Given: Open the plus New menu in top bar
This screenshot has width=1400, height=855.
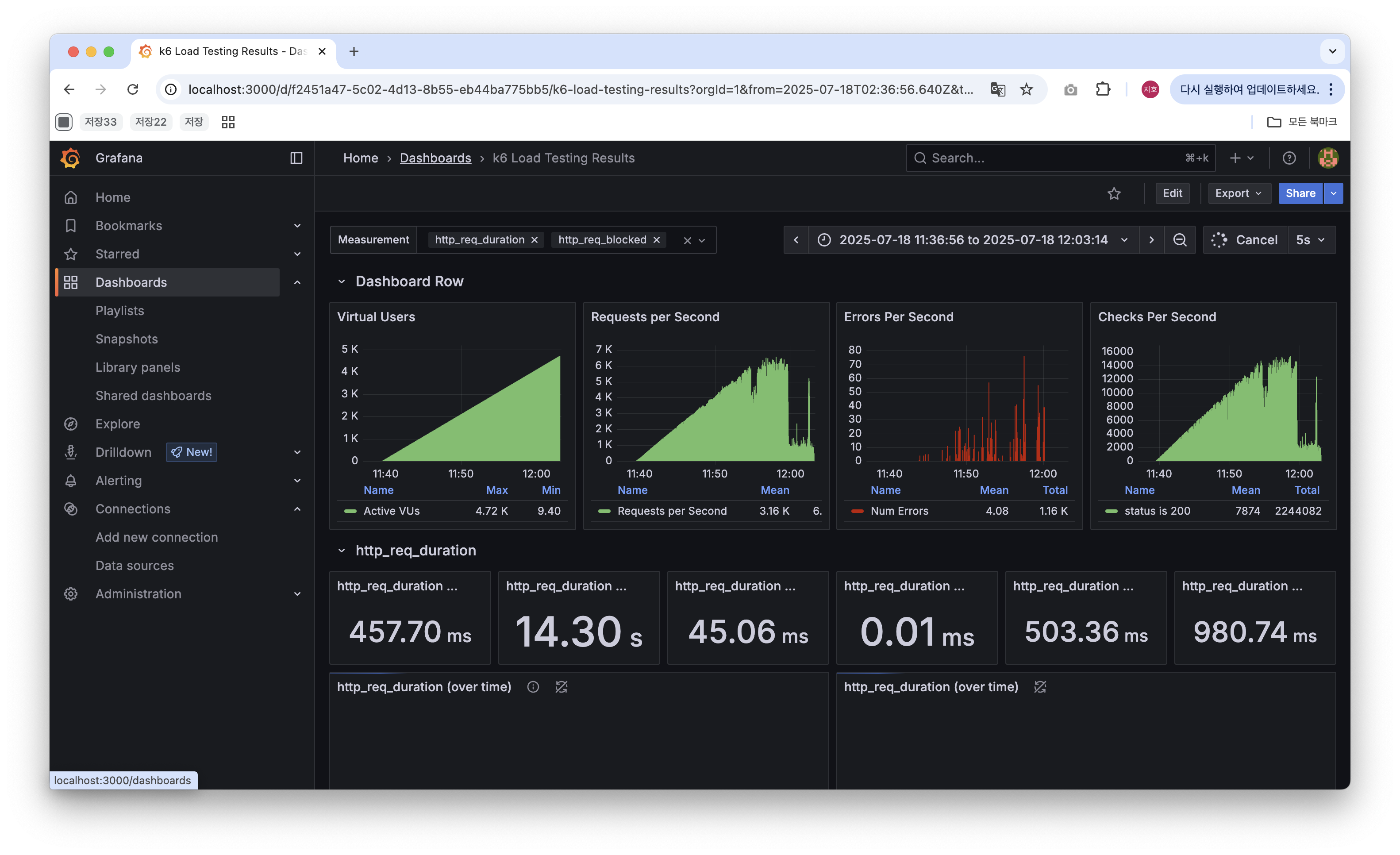Looking at the screenshot, I should click(x=1242, y=158).
